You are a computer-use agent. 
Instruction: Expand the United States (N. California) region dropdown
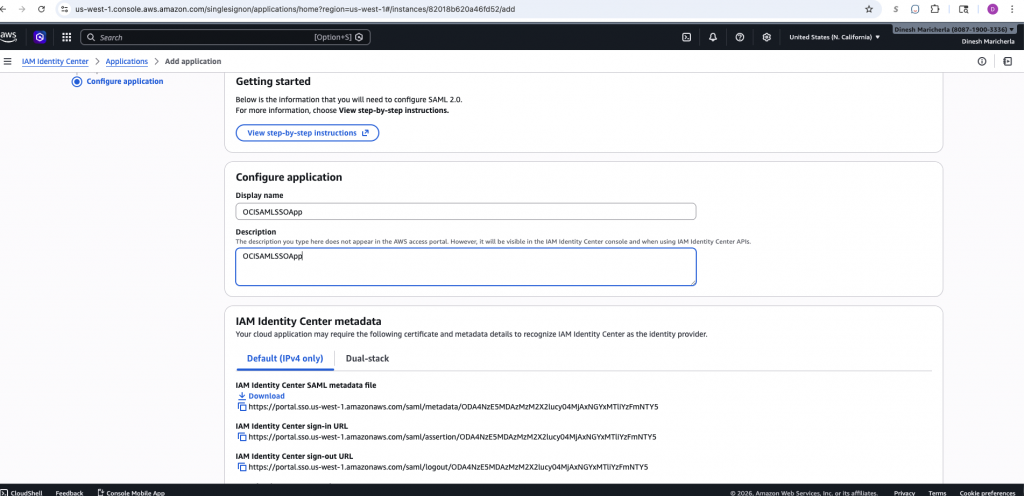(x=834, y=37)
